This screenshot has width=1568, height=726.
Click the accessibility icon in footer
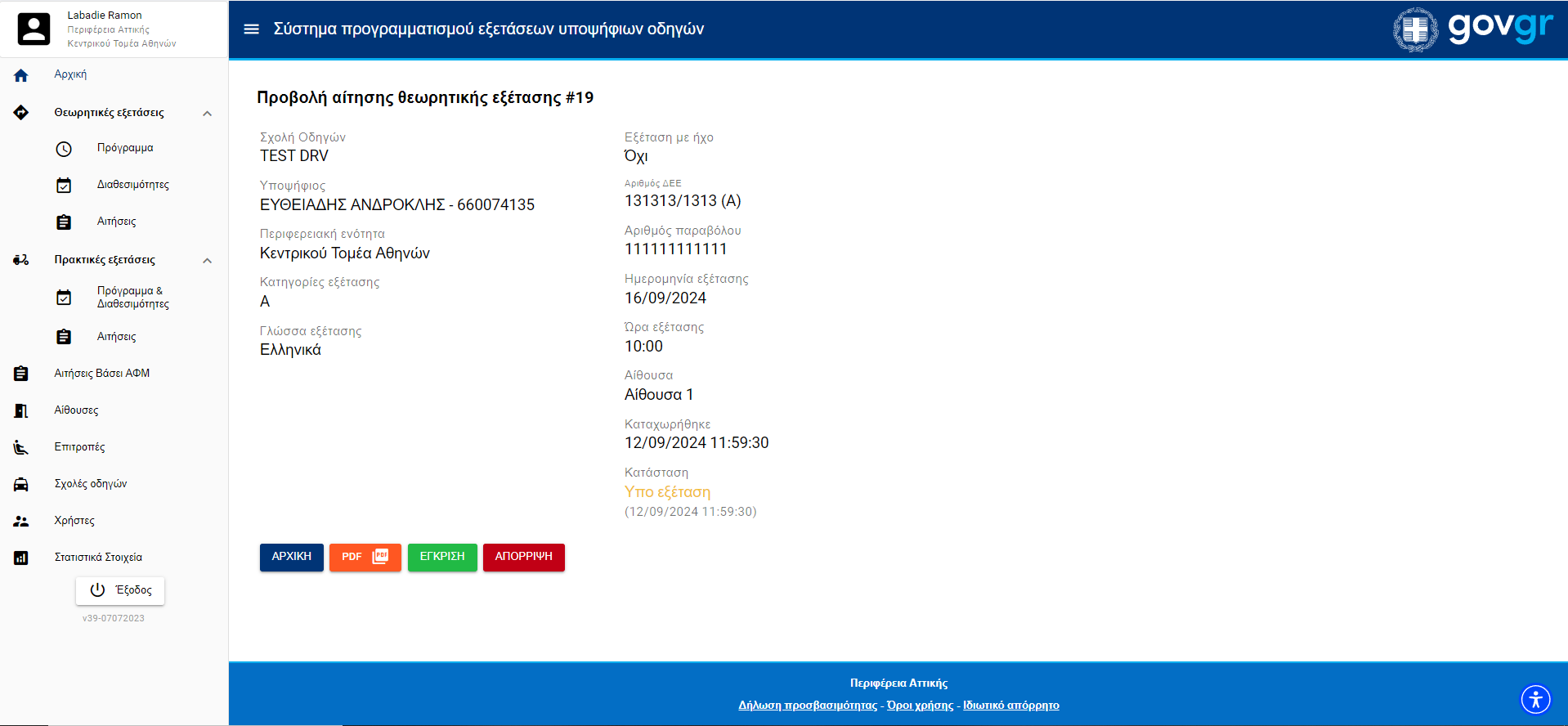coord(1535,700)
